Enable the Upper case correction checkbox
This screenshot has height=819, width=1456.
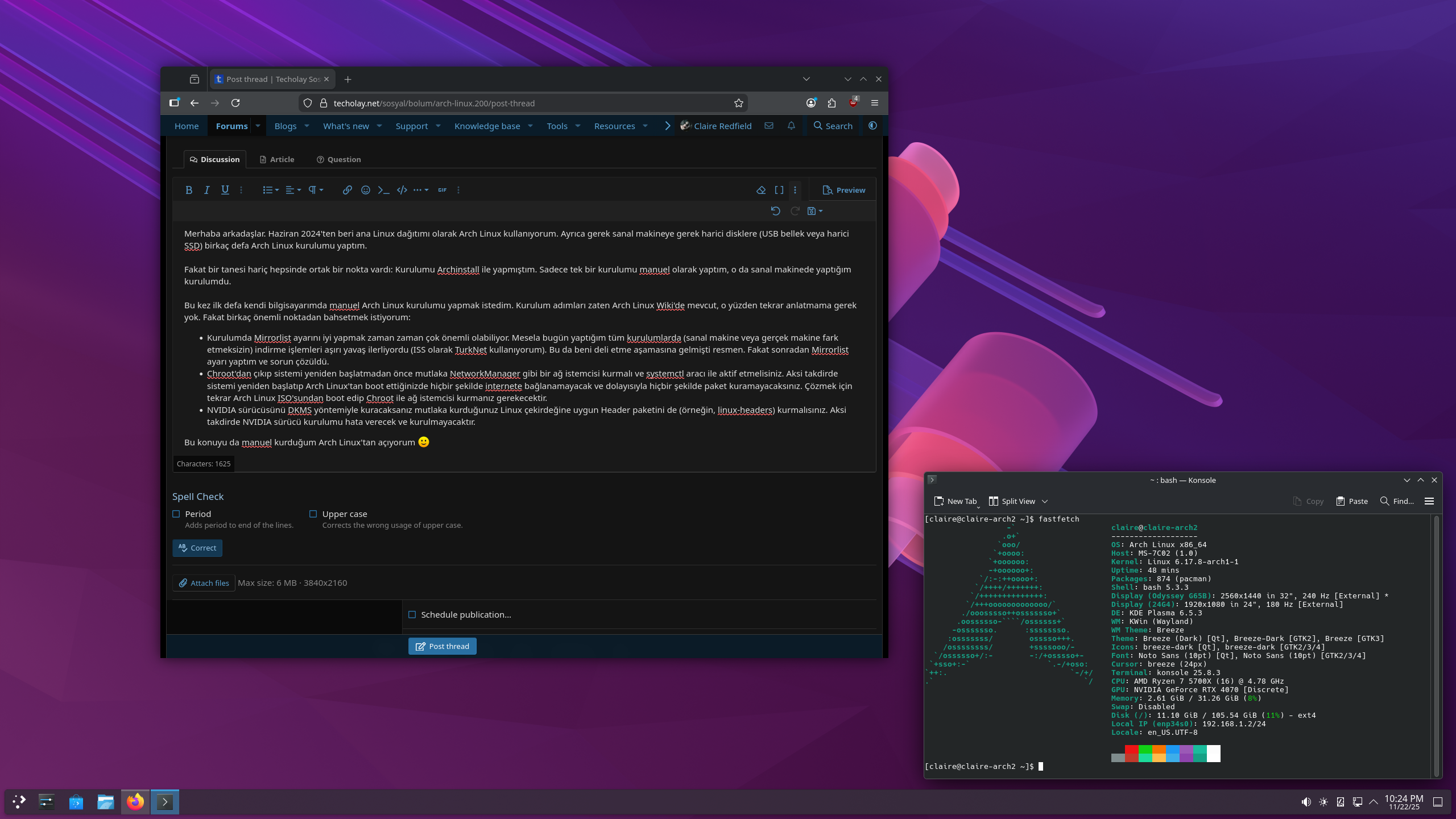point(313,514)
